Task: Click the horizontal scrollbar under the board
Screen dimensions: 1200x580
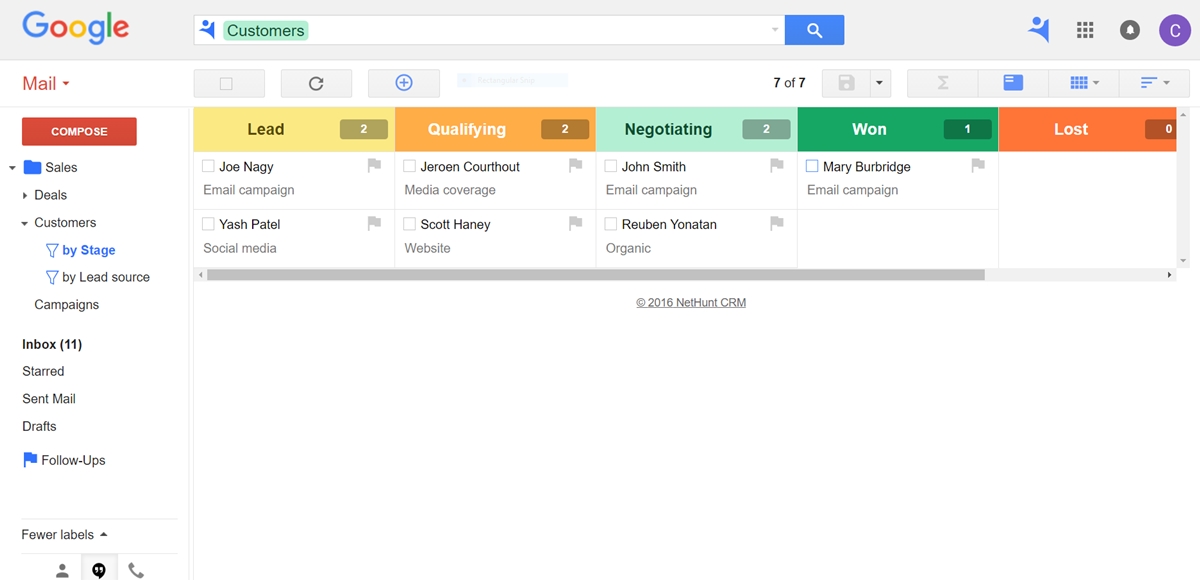Action: click(x=596, y=274)
